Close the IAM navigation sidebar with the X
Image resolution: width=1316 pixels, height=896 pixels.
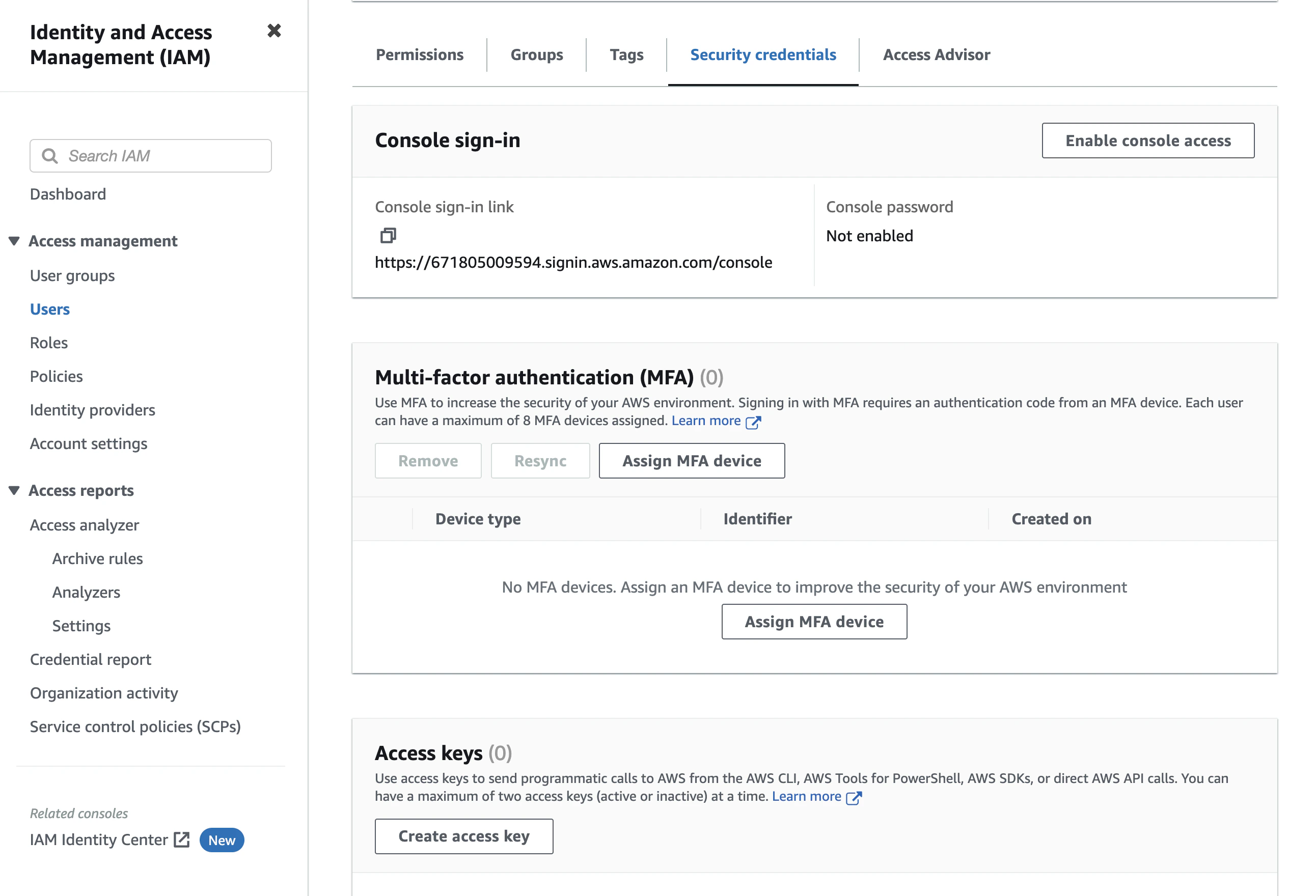(x=274, y=31)
